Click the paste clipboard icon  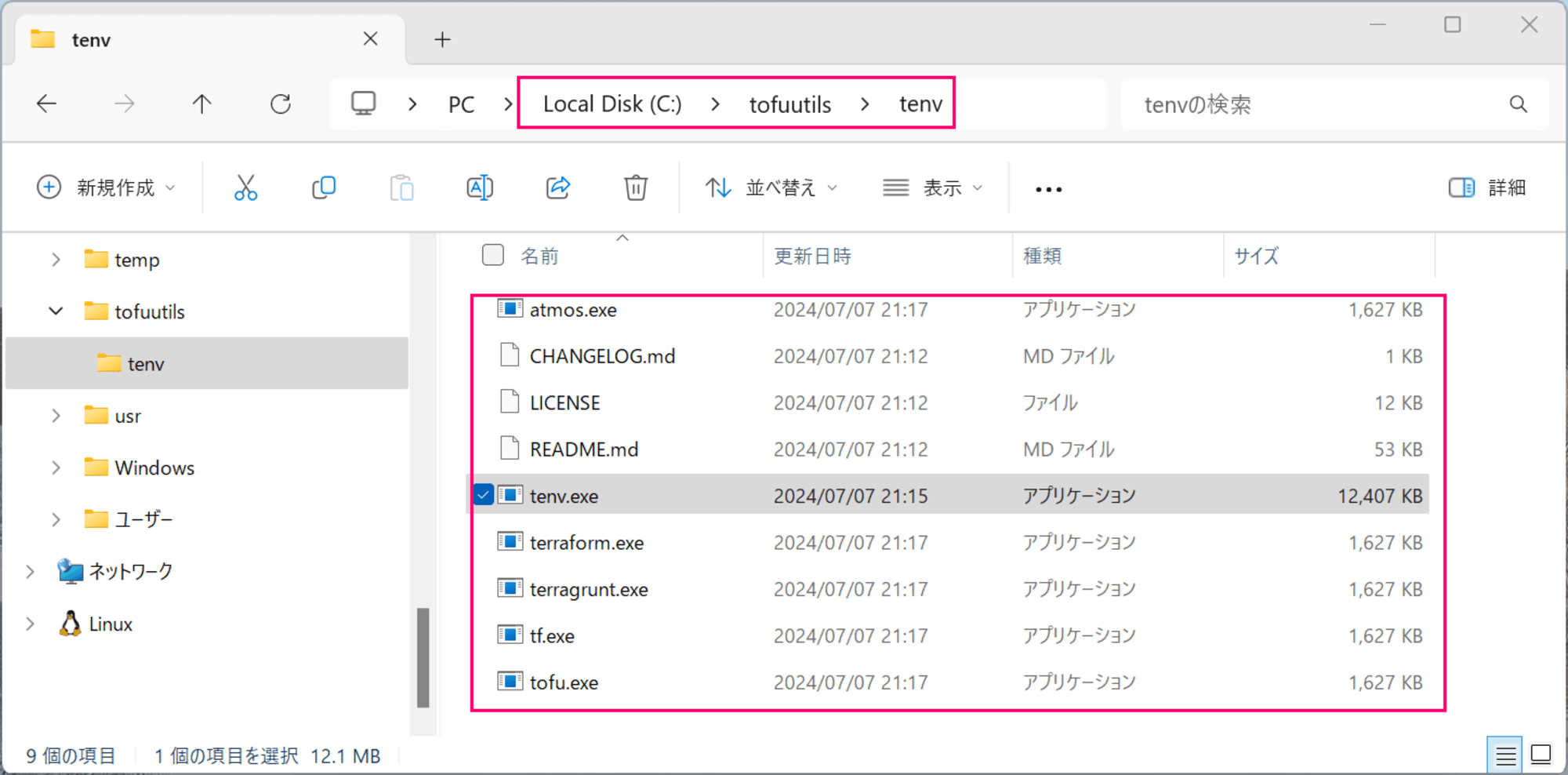[401, 188]
